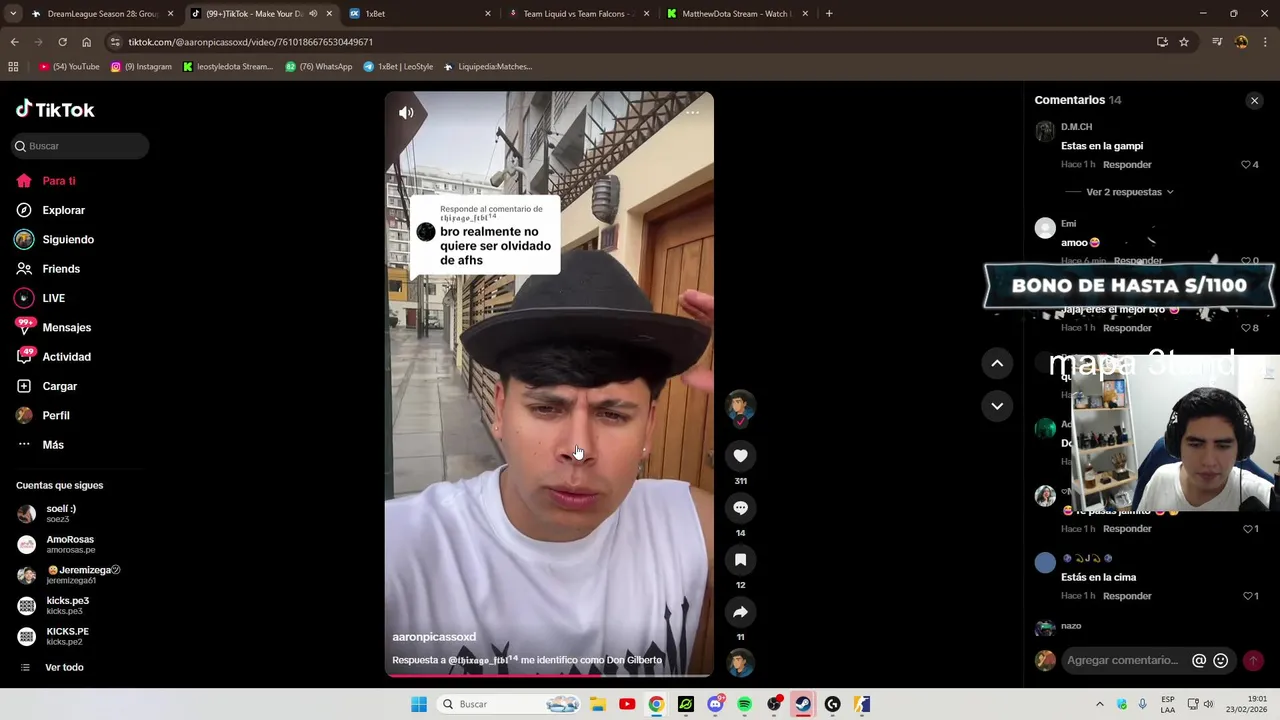Viewport: 1280px width, 720px height.
Task: Like the video with the heart icon
Action: coord(740,456)
